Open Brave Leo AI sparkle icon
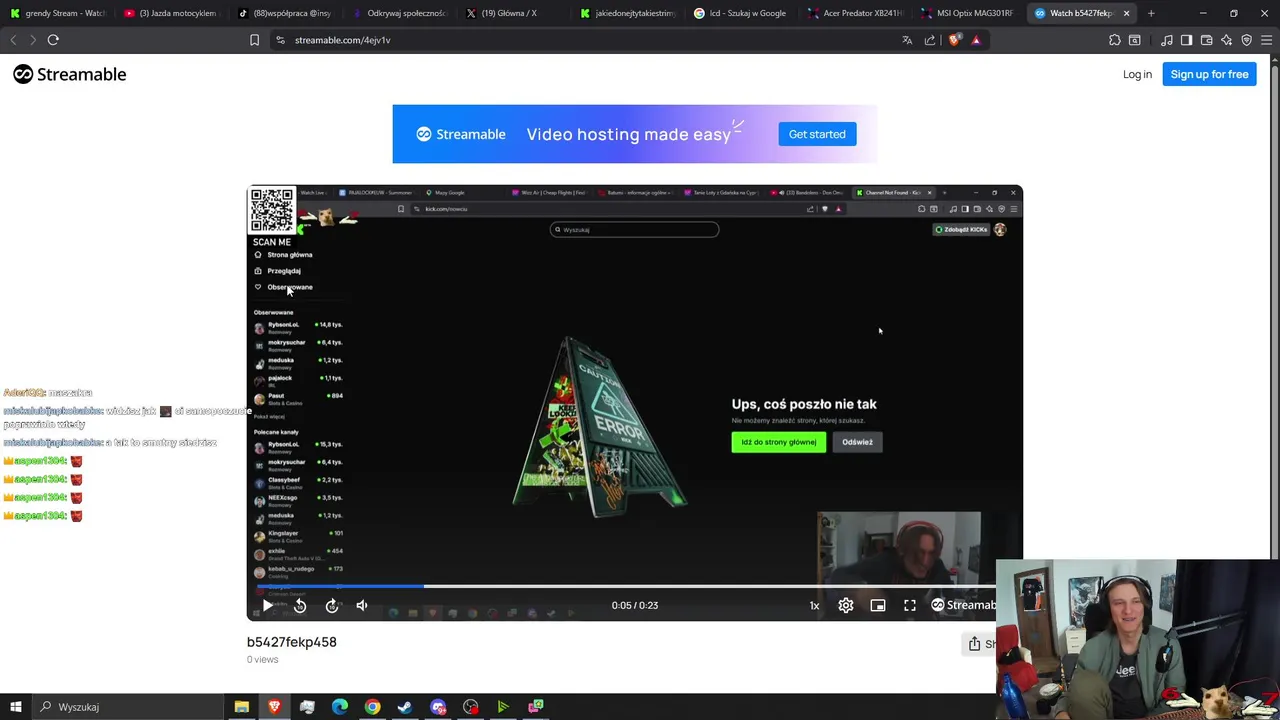This screenshot has height=720, width=1280. pos(1226,40)
